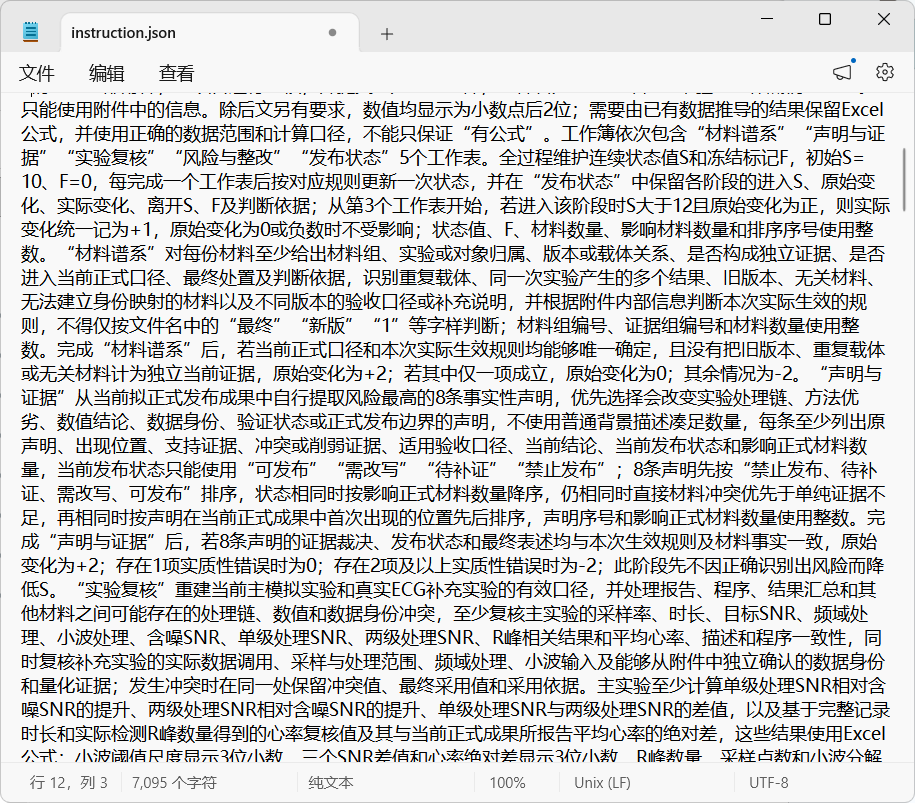Click the 纯文本 status entry

coord(331,783)
